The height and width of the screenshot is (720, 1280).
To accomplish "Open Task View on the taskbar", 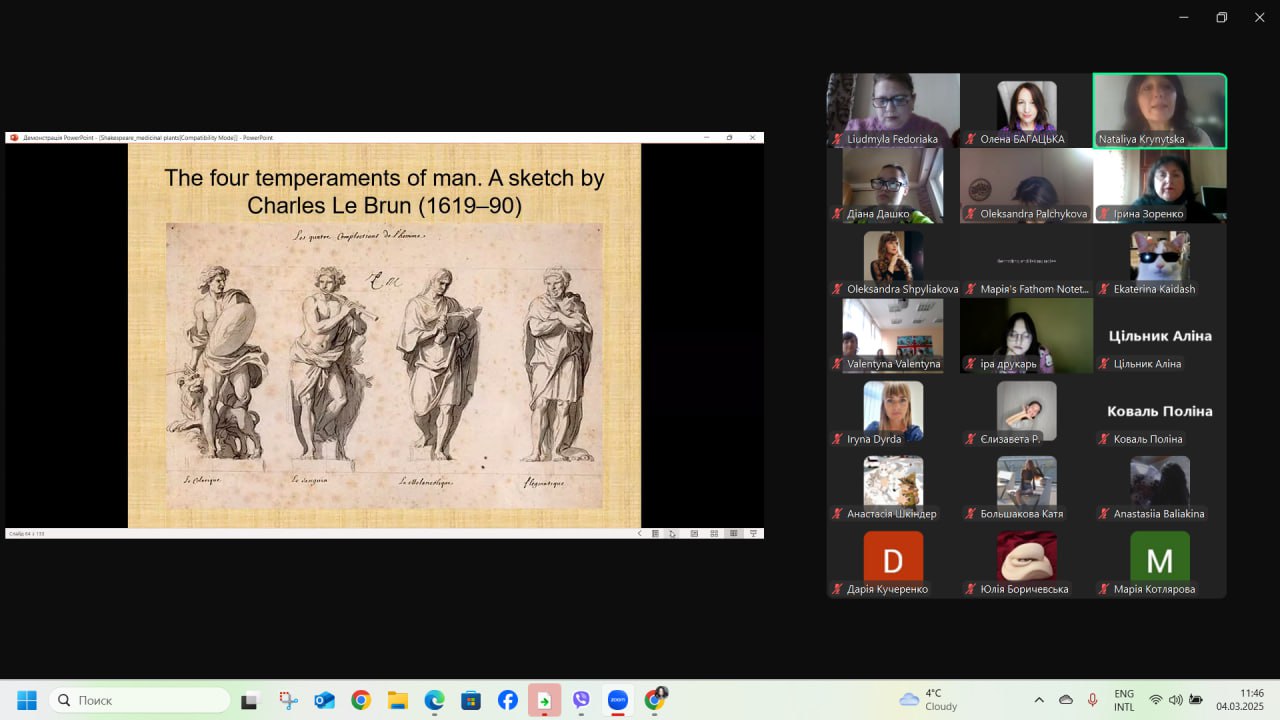I will (x=250, y=700).
